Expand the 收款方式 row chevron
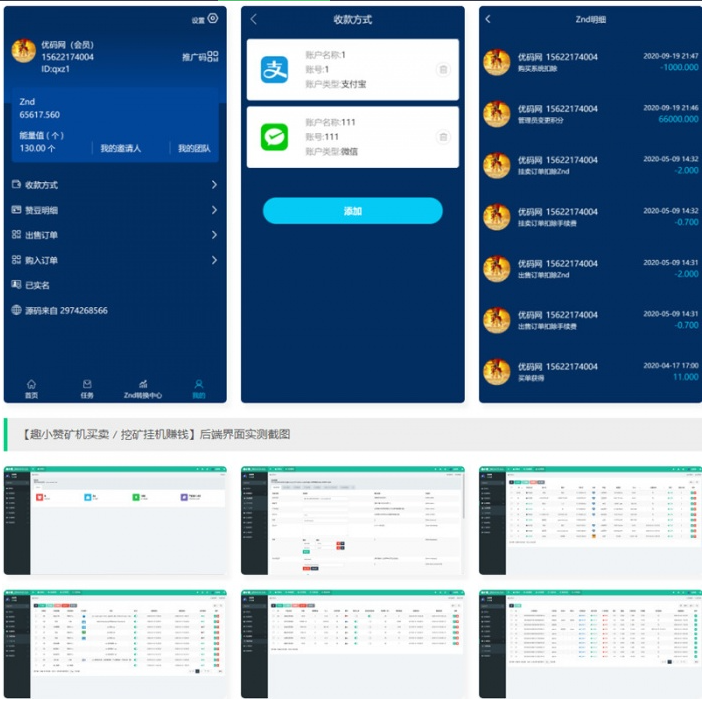Viewport: 702px width, 703px height. [x=214, y=185]
